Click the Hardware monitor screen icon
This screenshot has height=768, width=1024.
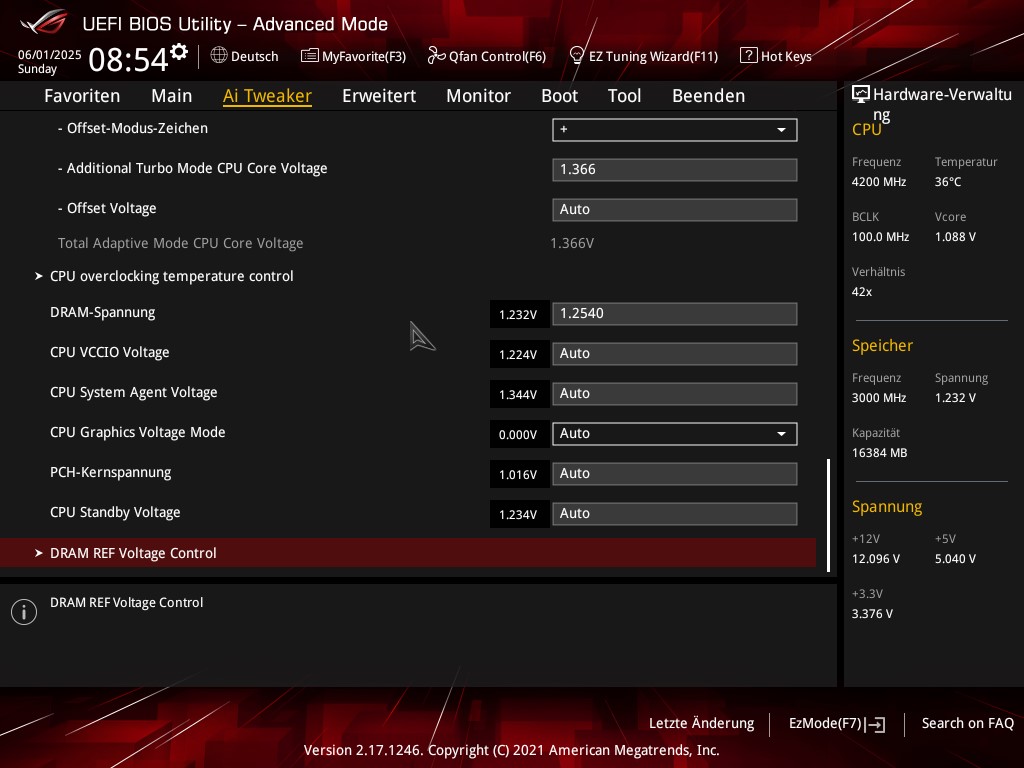pos(860,95)
